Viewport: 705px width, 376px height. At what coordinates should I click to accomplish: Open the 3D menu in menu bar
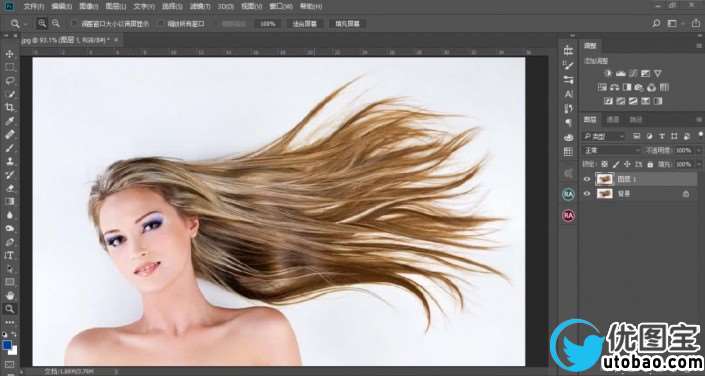[x=225, y=7]
